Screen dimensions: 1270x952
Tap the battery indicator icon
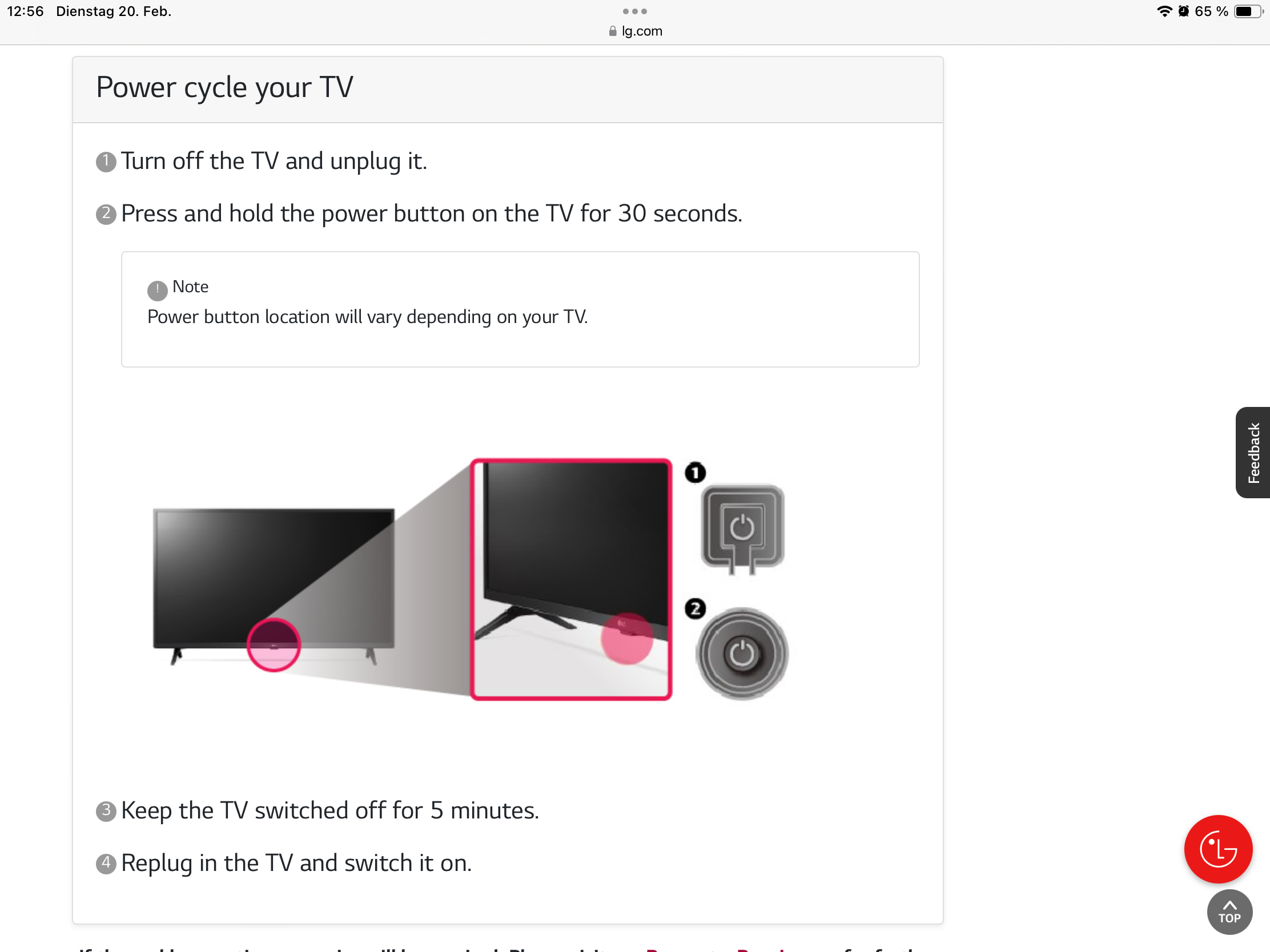(x=1248, y=11)
